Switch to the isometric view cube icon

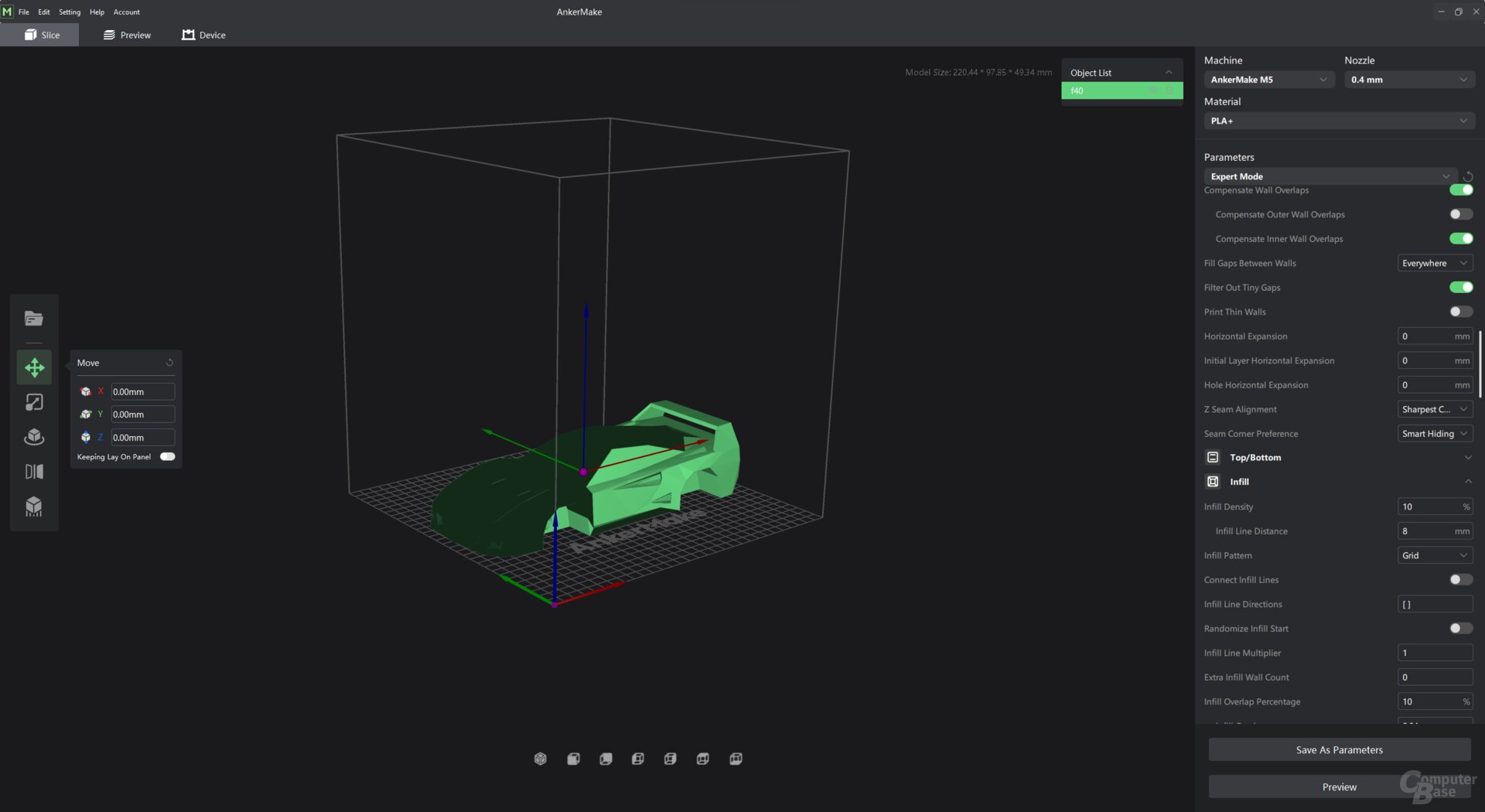tap(540, 759)
